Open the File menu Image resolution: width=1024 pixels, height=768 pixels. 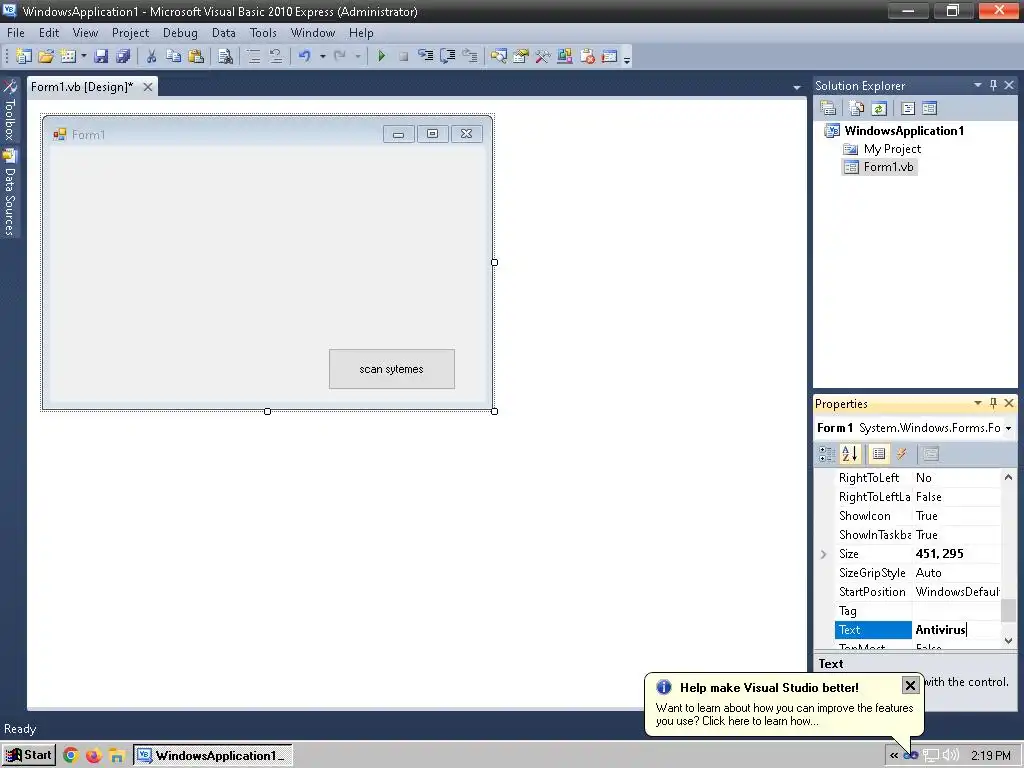[16, 33]
